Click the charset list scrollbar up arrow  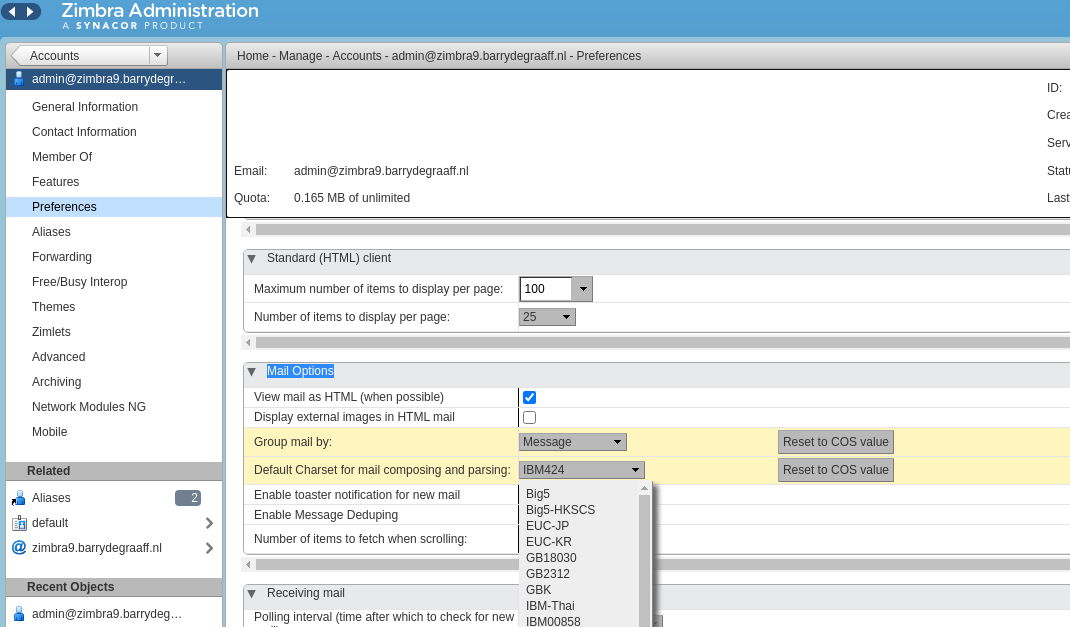pyautogui.click(x=644, y=489)
